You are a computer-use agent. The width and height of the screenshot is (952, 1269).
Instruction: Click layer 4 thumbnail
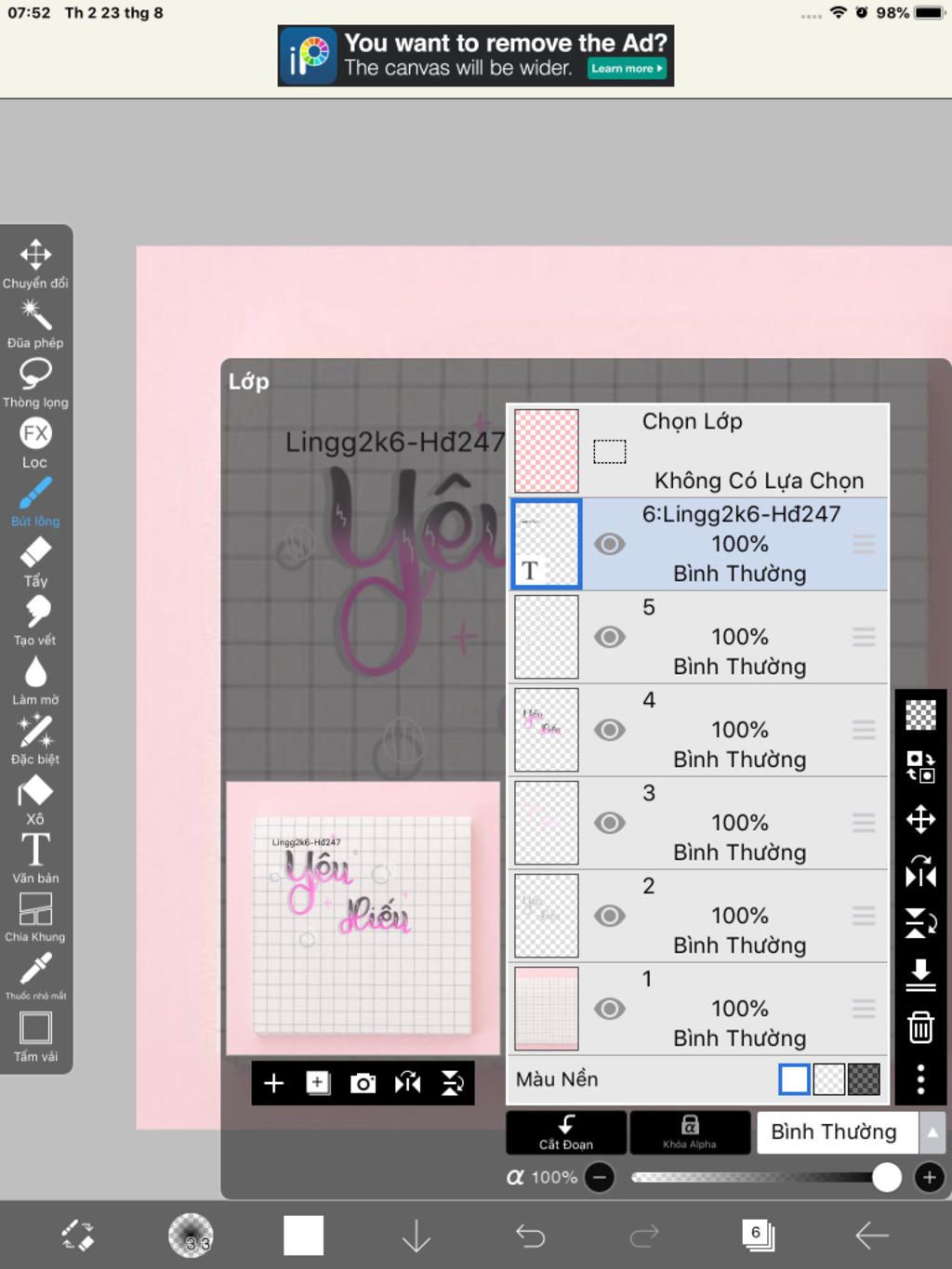coord(547,730)
